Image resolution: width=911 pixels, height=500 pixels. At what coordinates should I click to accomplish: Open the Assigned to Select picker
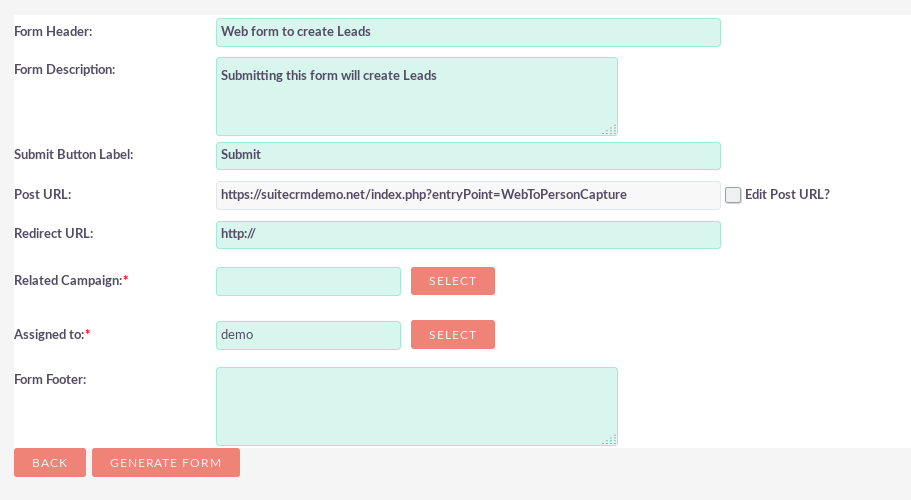click(452, 335)
